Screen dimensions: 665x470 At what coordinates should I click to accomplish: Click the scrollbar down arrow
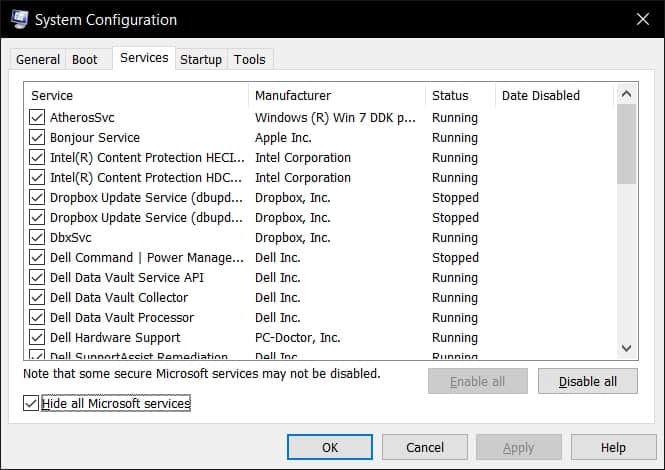(626, 348)
